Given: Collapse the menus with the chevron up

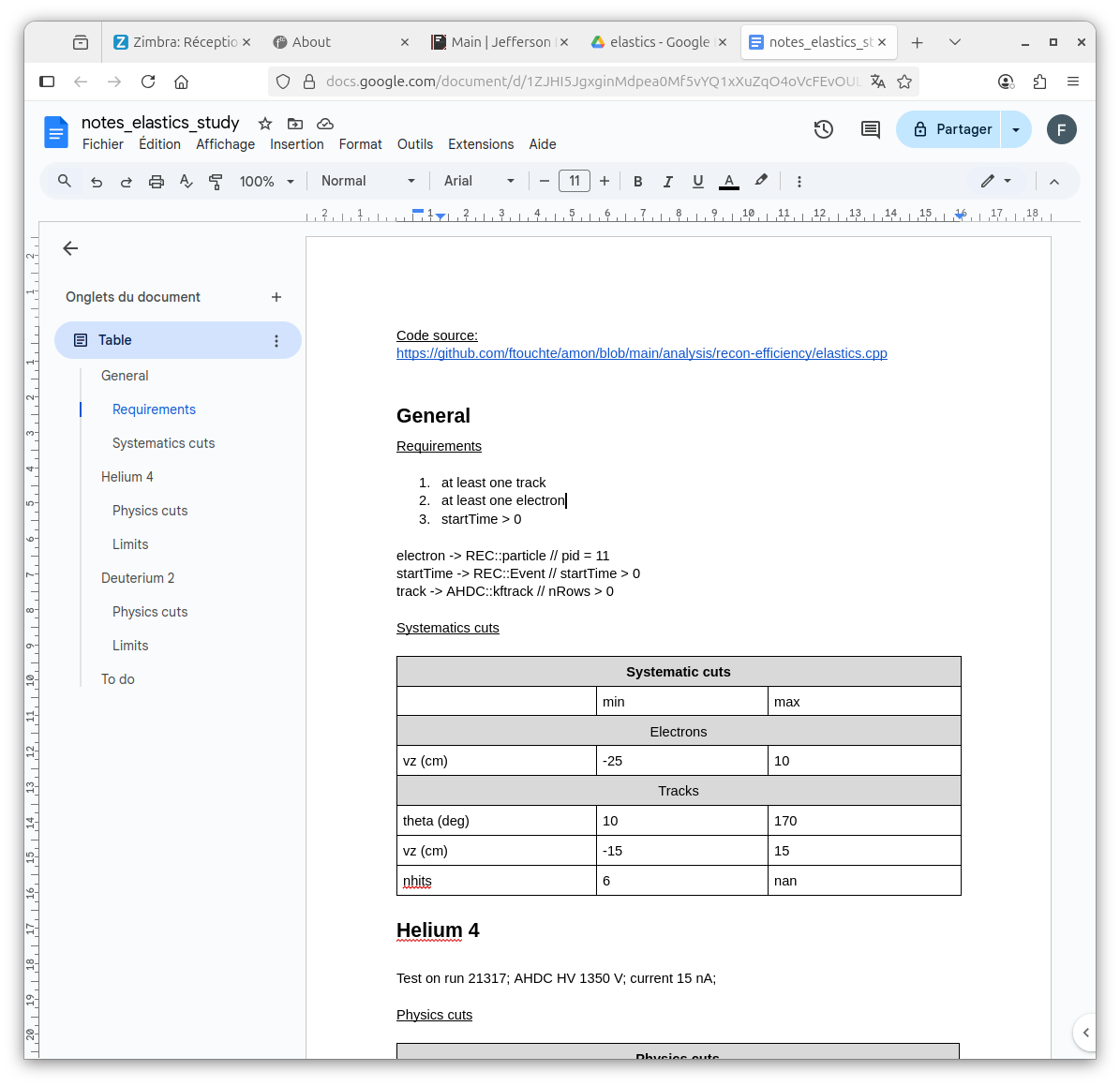Looking at the screenshot, I should 1054,182.
